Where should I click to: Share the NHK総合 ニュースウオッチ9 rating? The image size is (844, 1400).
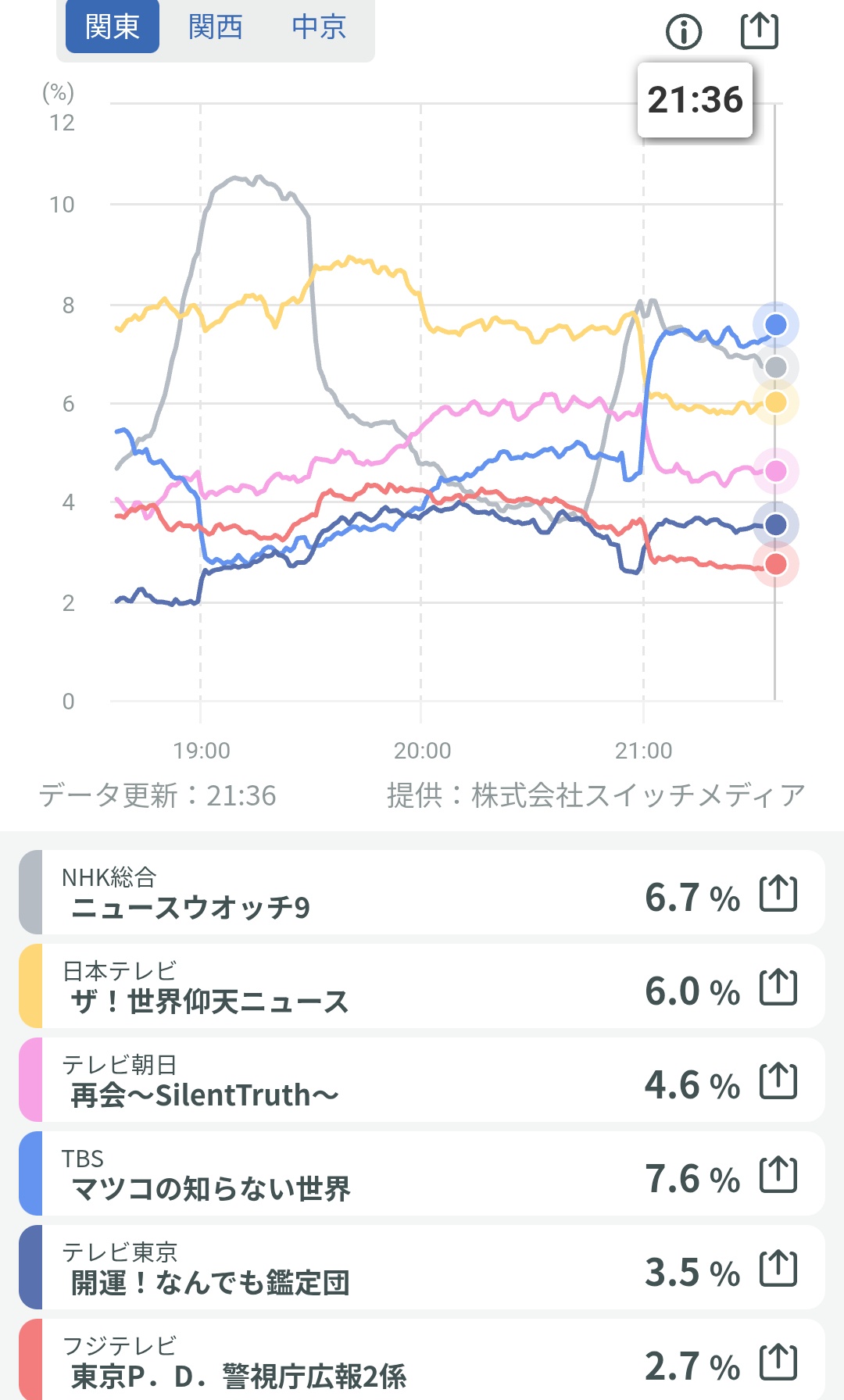click(x=778, y=894)
